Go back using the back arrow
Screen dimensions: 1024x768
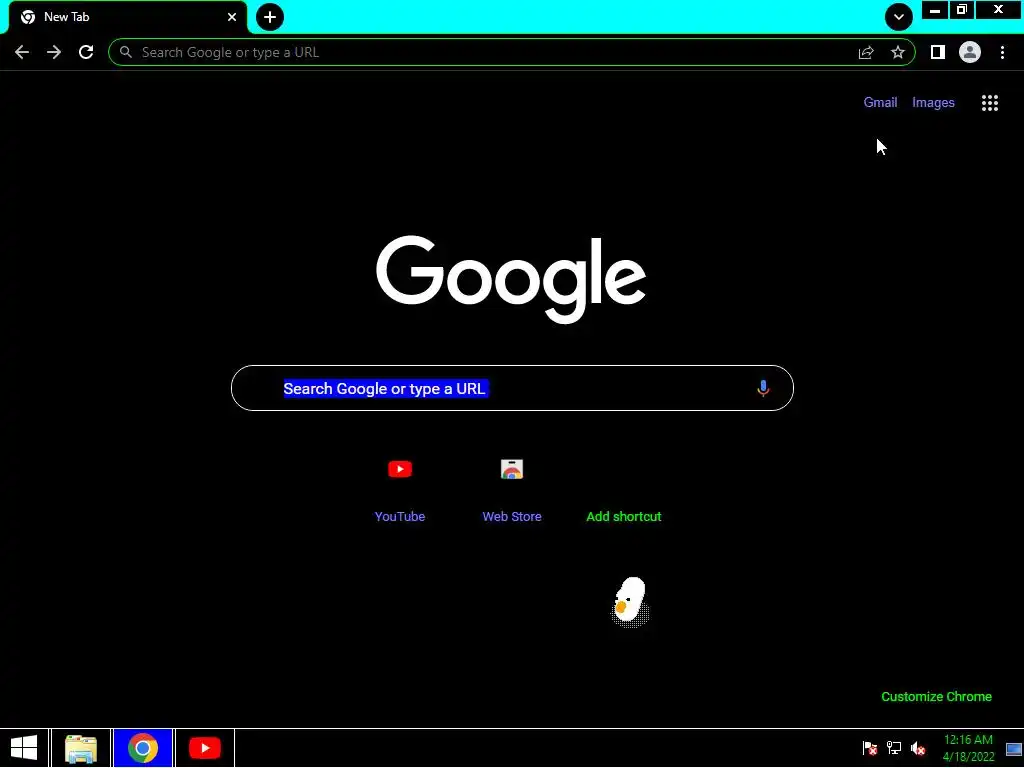pos(22,52)
